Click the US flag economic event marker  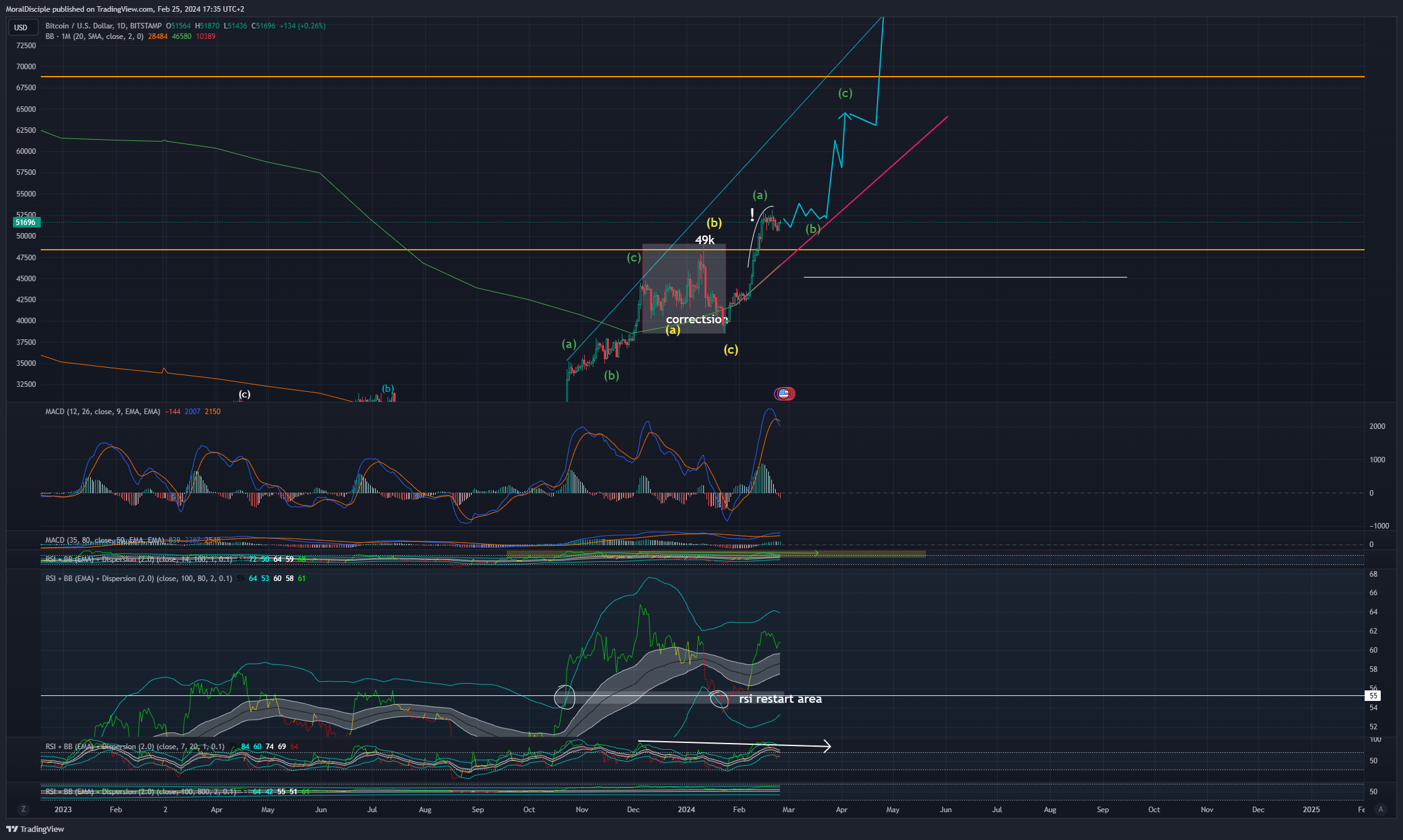pos(784,393)
